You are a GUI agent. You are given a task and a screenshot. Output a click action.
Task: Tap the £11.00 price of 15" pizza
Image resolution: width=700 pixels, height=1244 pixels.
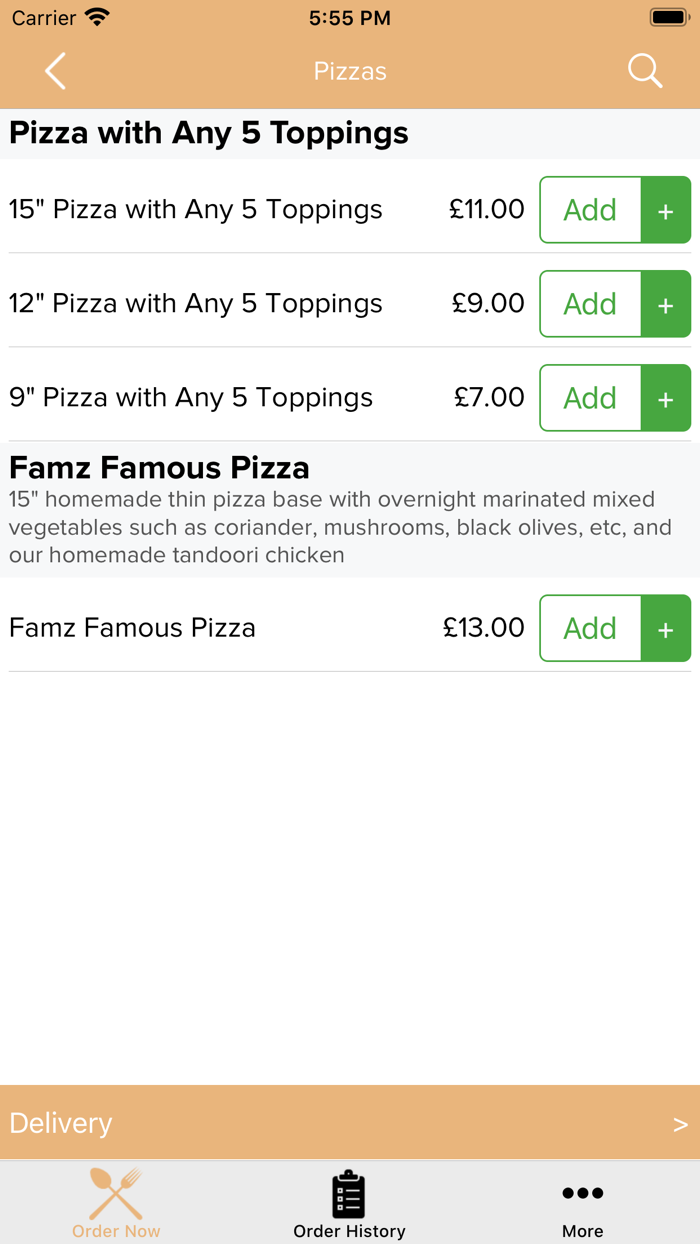coord(487,210)
